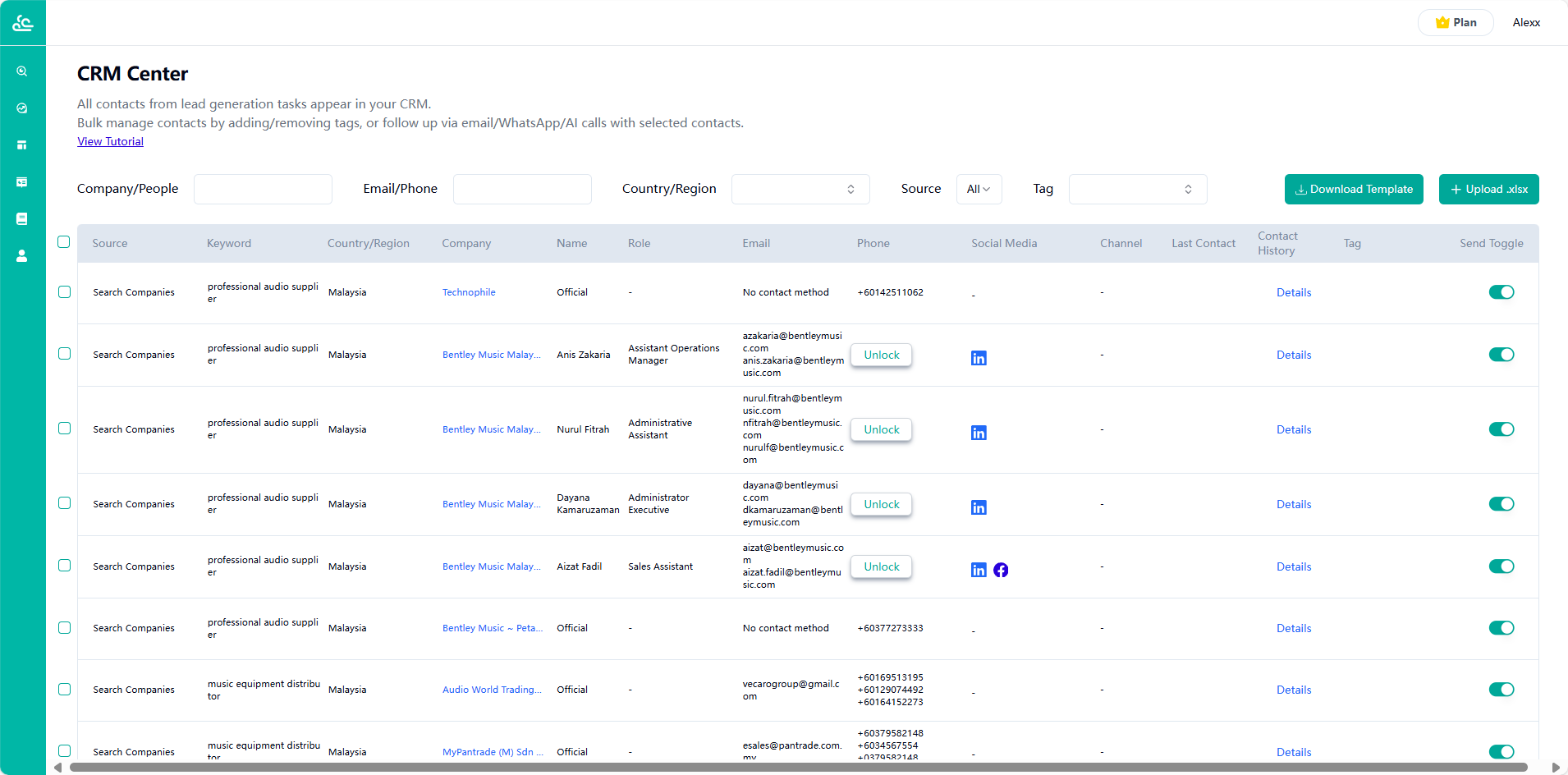Click the Download Template button
This screenshot has height=775, width=1568.
pos(1354,189)
